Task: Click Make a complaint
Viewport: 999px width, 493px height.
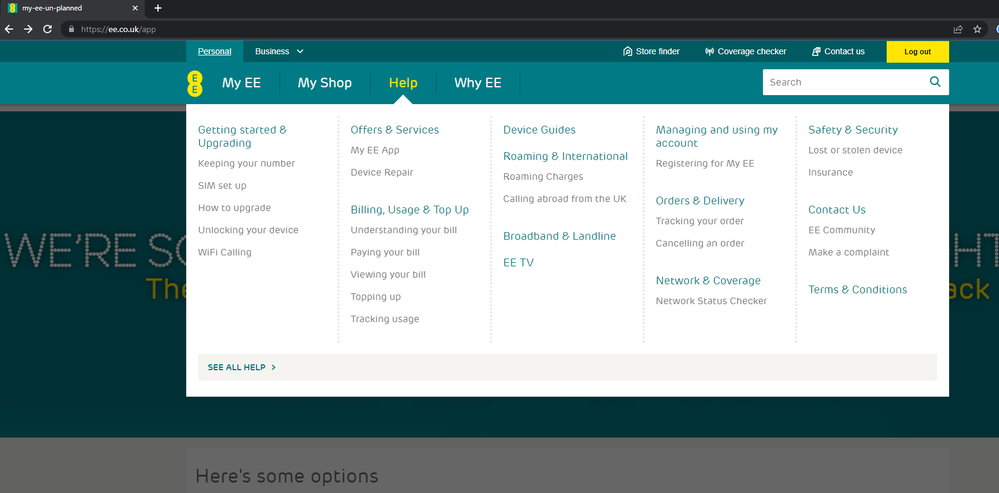Action: tap(849, 252)
